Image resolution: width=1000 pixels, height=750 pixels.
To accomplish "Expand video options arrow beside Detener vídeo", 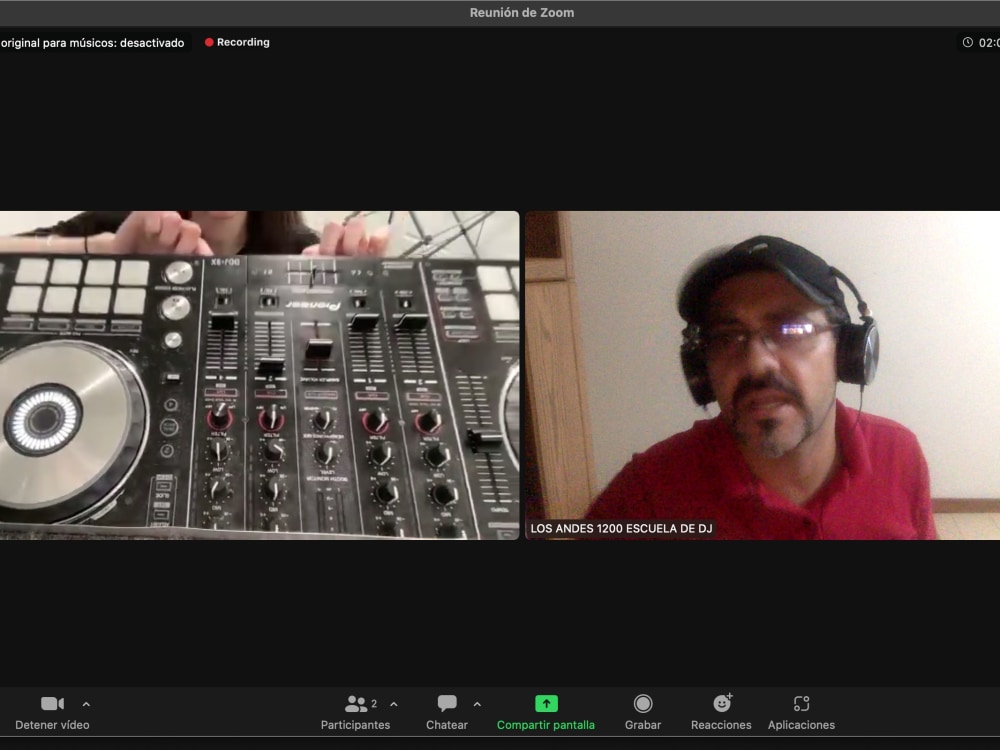I will point(86,704).
